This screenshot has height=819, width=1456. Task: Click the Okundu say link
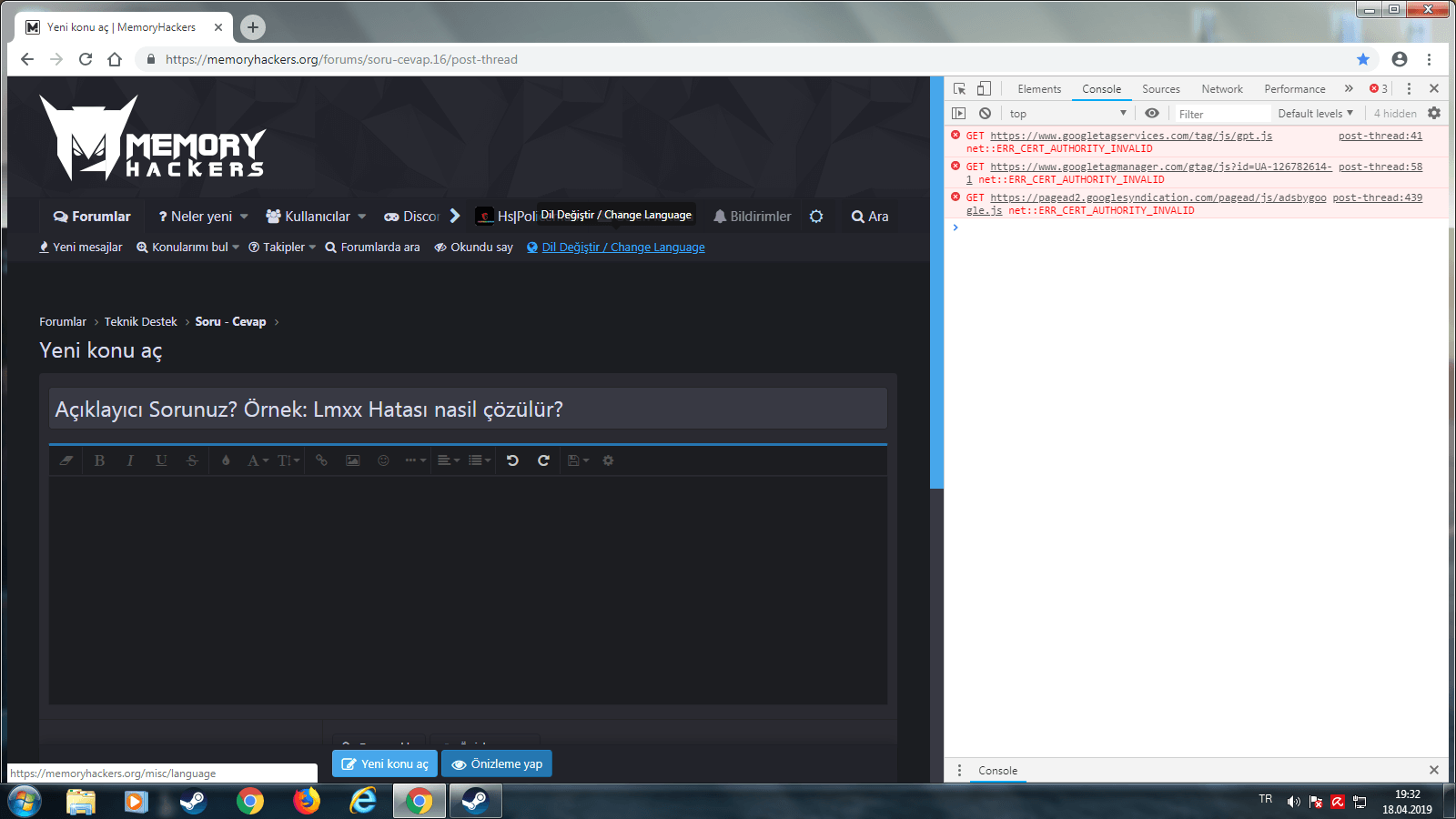(x=473, y=248)
